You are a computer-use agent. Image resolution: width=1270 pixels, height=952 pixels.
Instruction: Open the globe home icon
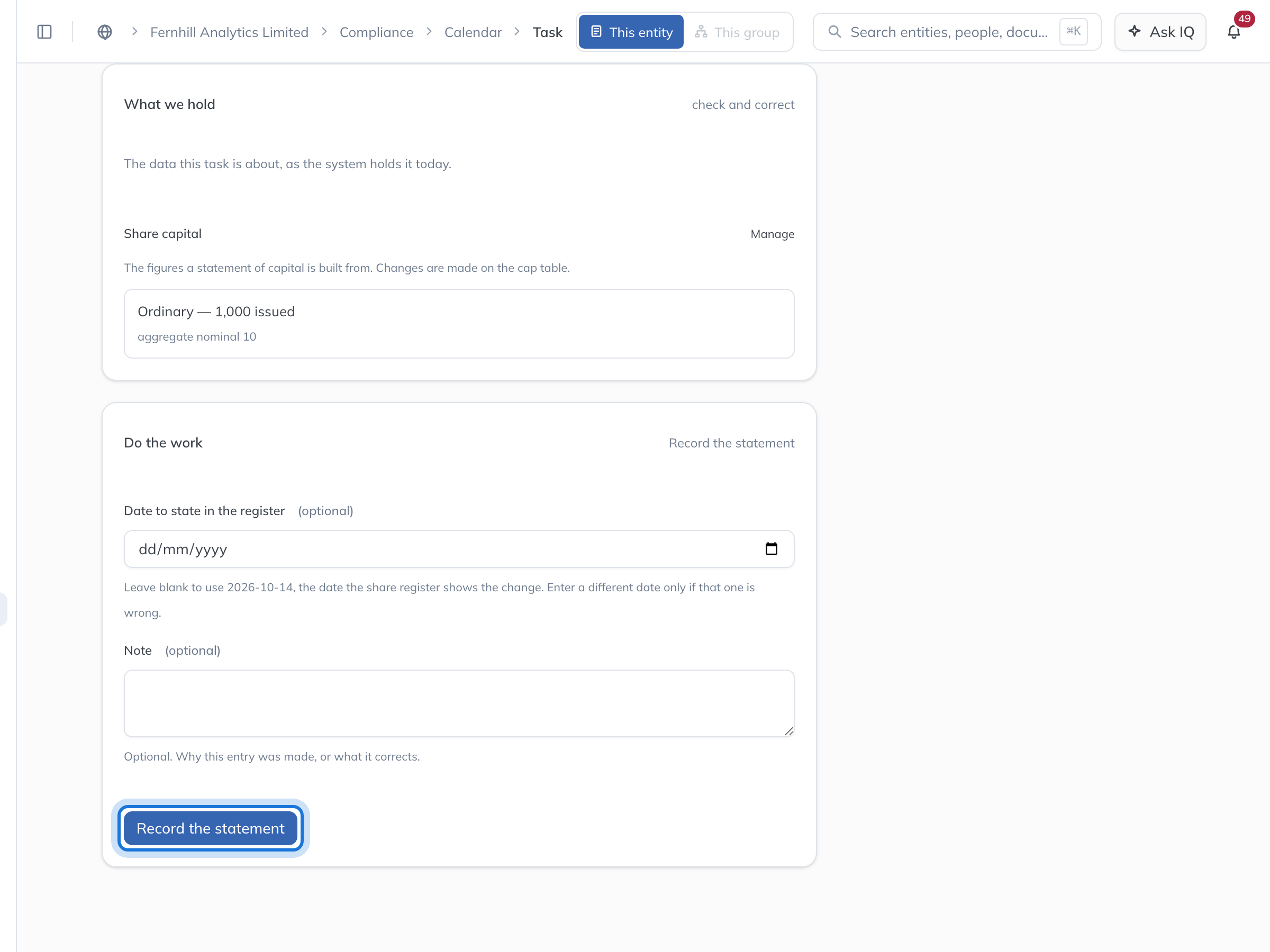[x=104, y=32]
